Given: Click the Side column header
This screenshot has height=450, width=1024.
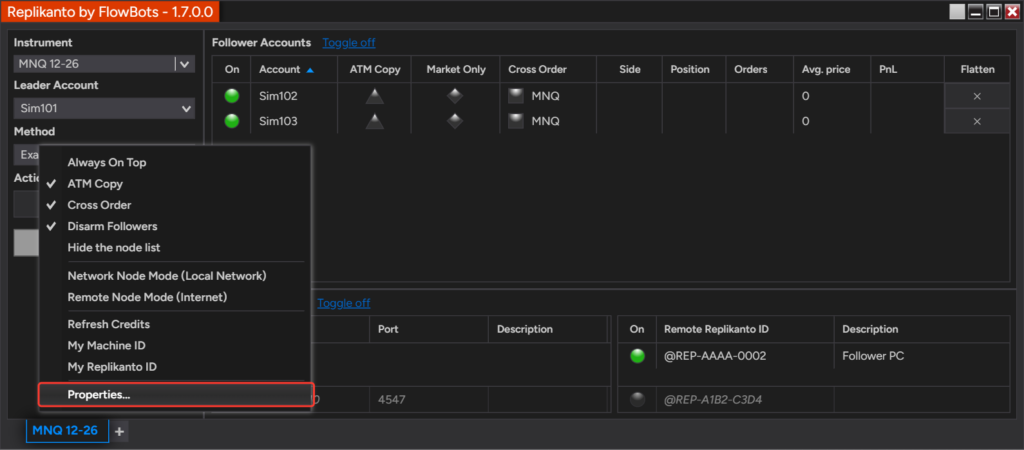Looking at the screenshot, I should tap(630, 69).
